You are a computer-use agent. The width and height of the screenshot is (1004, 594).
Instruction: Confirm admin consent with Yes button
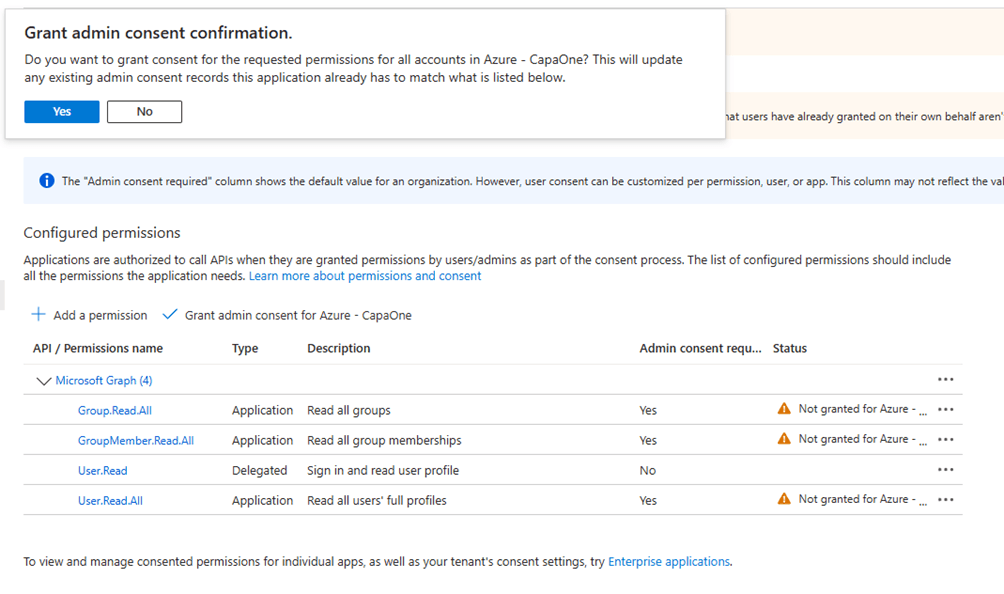pos(61,111)
